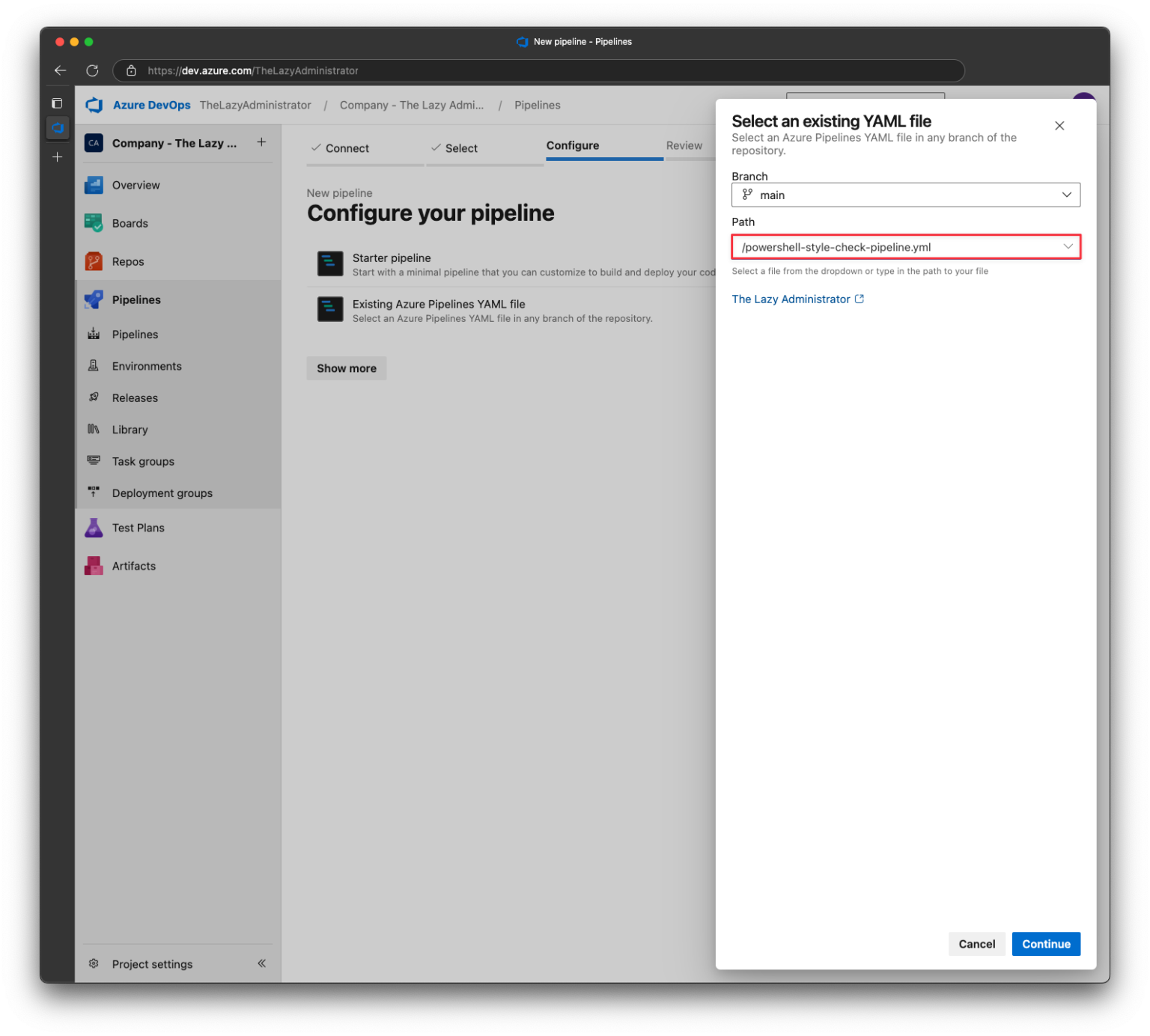Open the Overview section icon
The width and height of the screenshot is (1150, 1036).
94,185
